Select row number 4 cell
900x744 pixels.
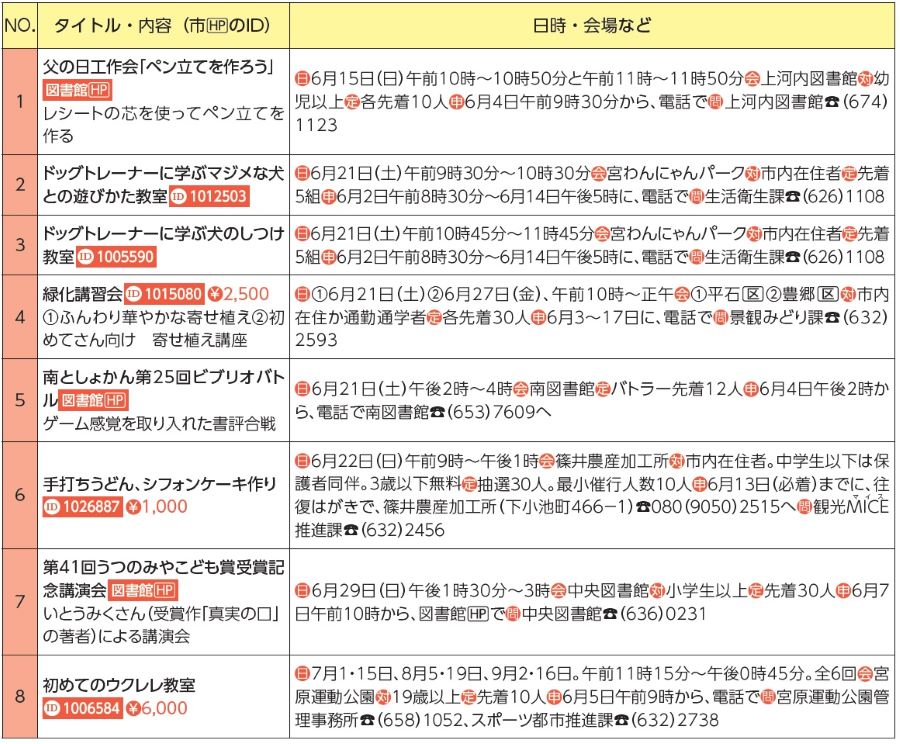pos(20,317)
